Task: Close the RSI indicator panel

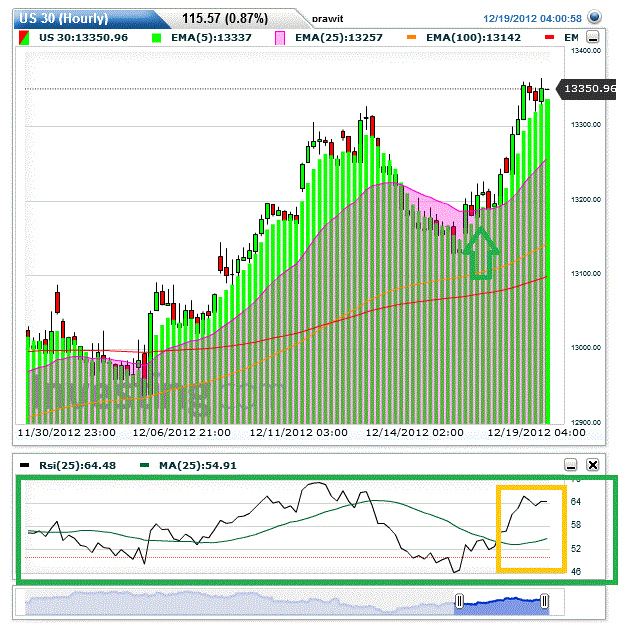Action: [592, 465]
